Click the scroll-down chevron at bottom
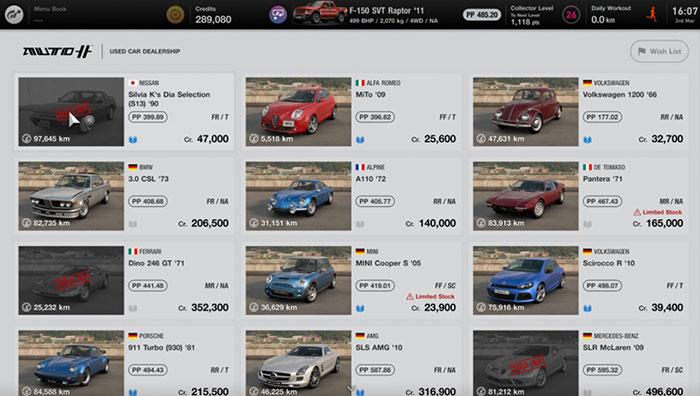 [351, 388]
